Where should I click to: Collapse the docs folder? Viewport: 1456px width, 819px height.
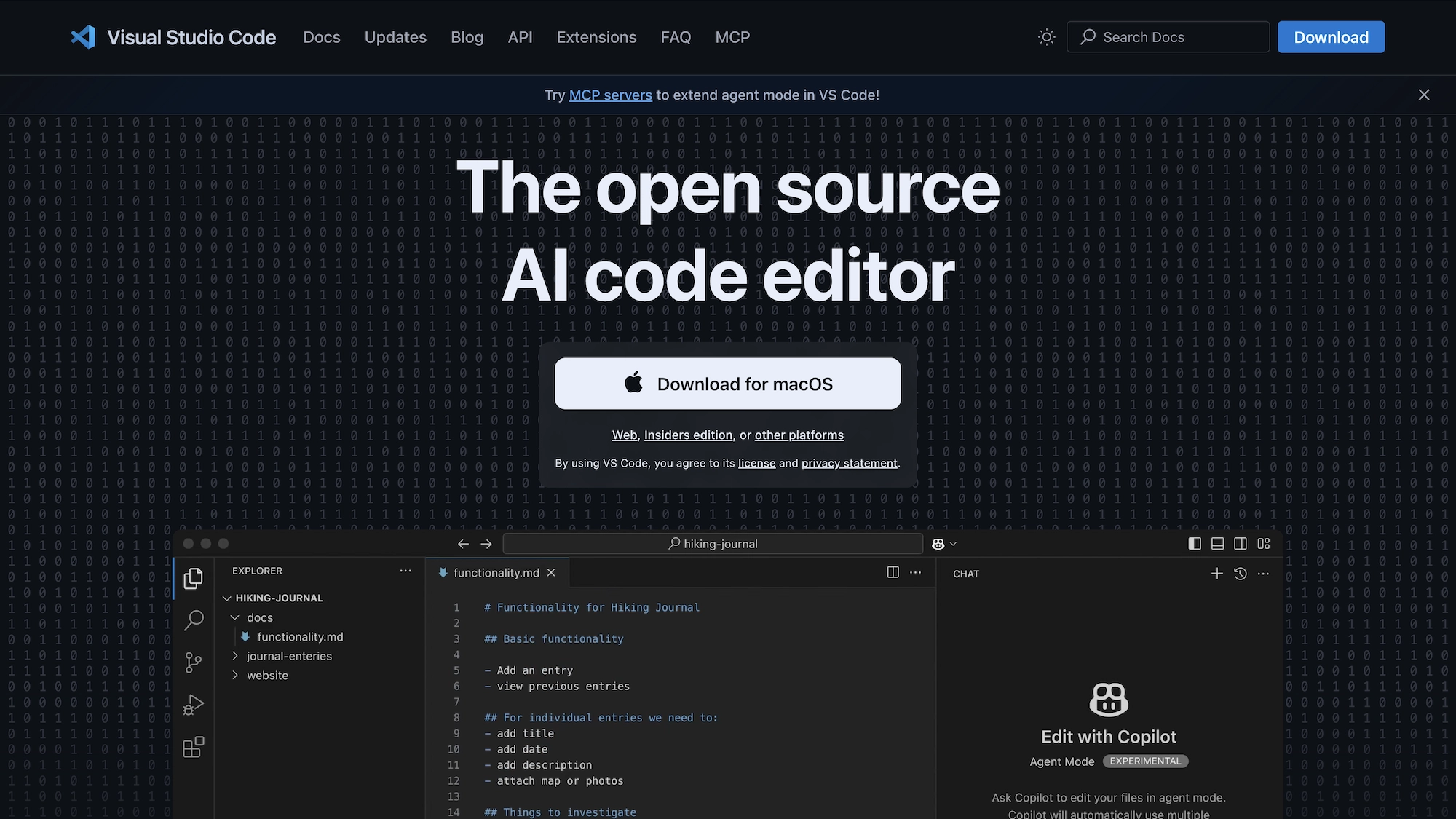[x=235, y=617]
